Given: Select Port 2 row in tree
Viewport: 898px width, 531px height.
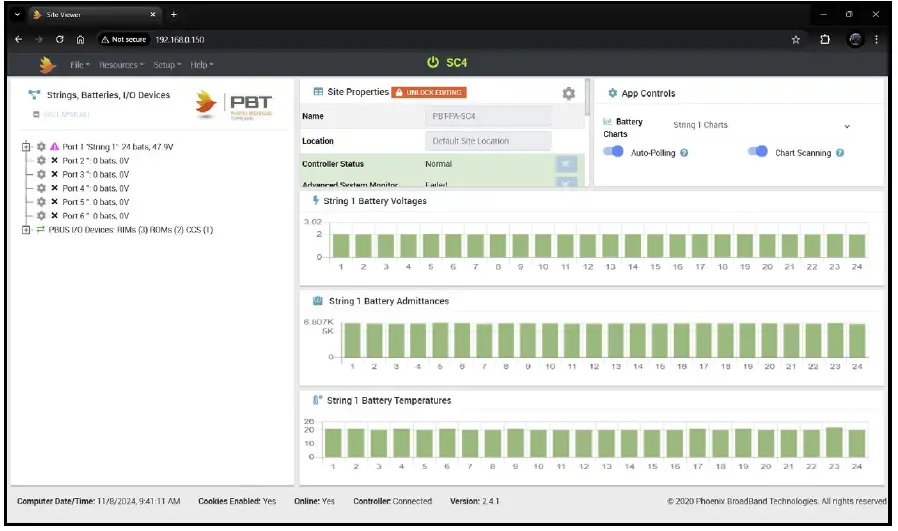Looking at the screenshot, I should [96, 160].
